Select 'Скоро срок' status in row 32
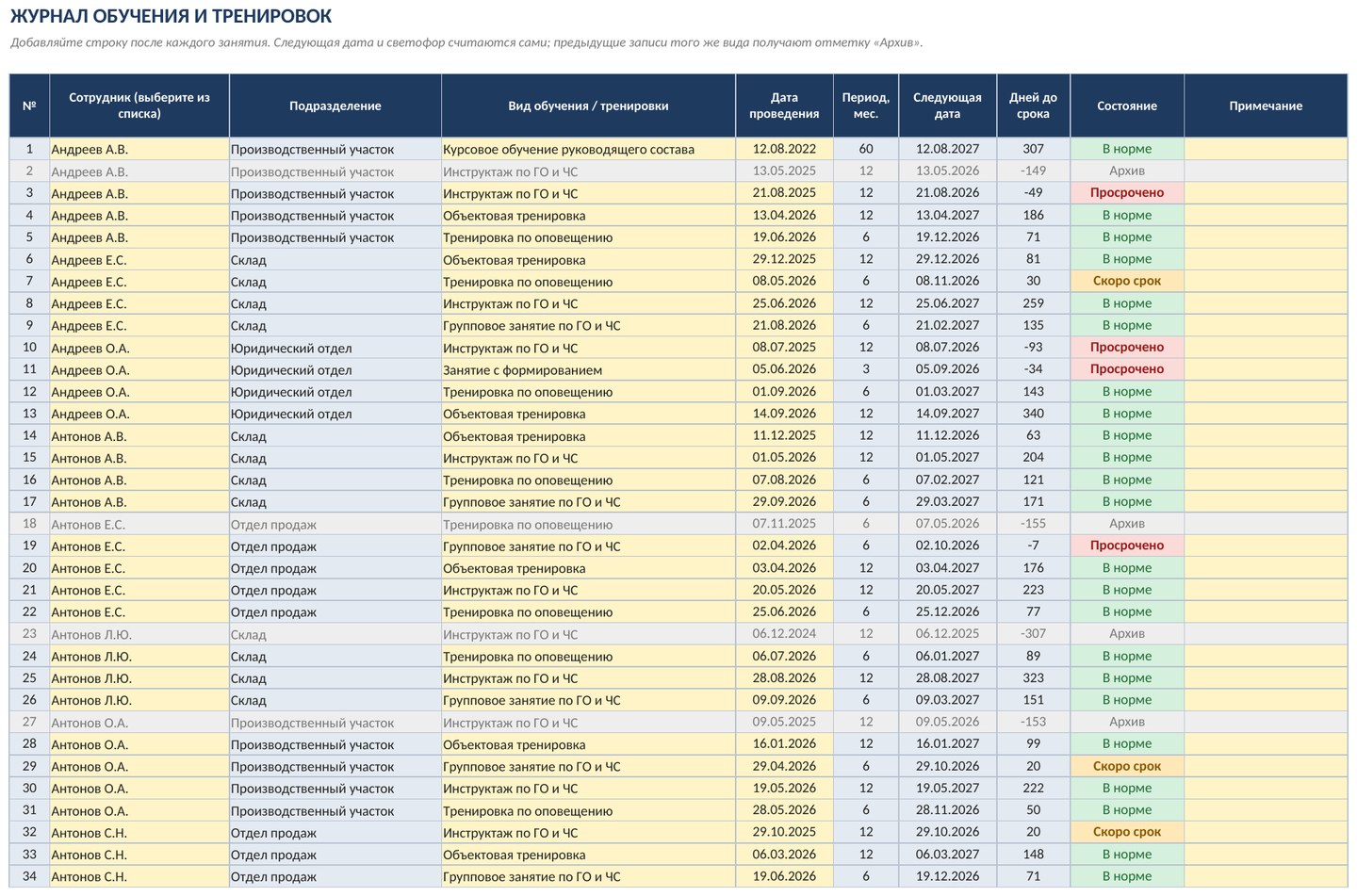 [x=1127, y=832]
